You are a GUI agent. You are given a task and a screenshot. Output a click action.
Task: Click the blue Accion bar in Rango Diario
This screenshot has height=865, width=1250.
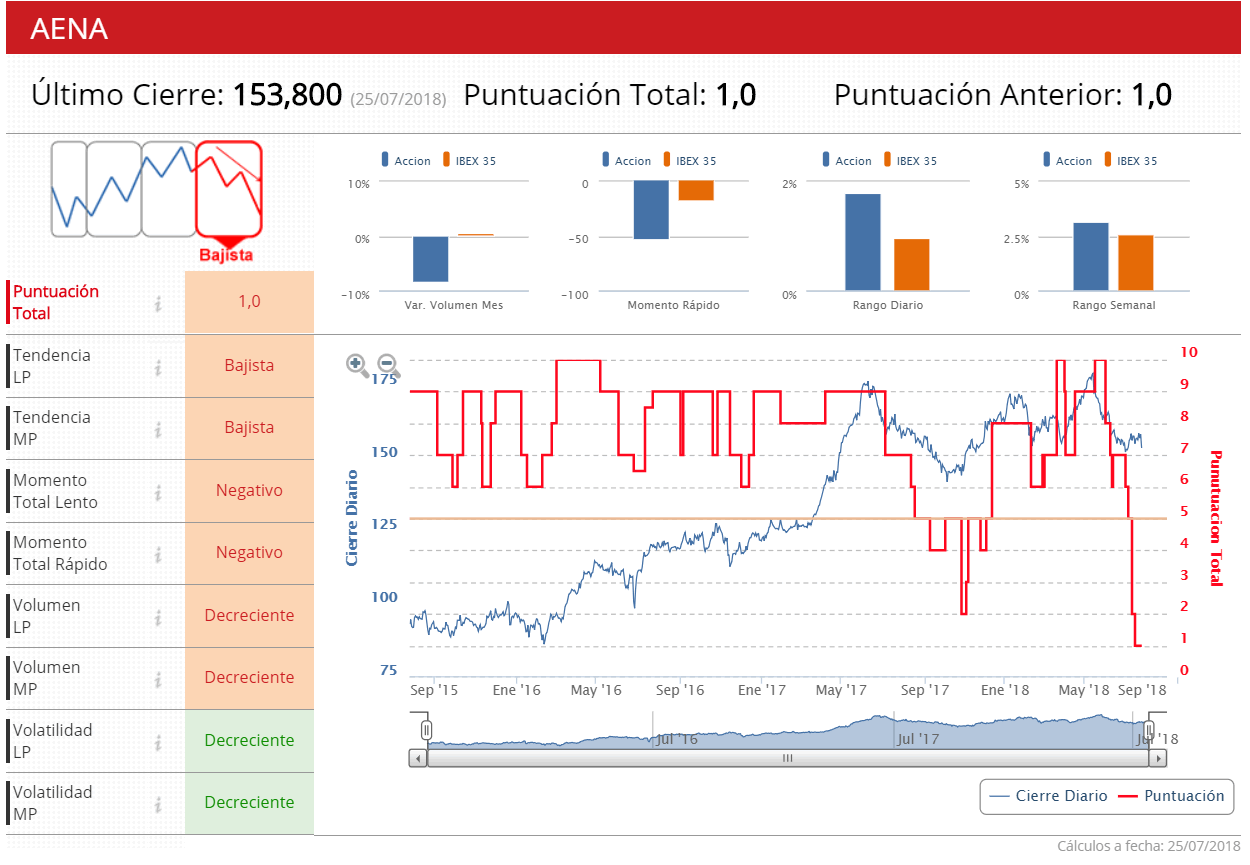pyautogui.click(x=863, y=243)
